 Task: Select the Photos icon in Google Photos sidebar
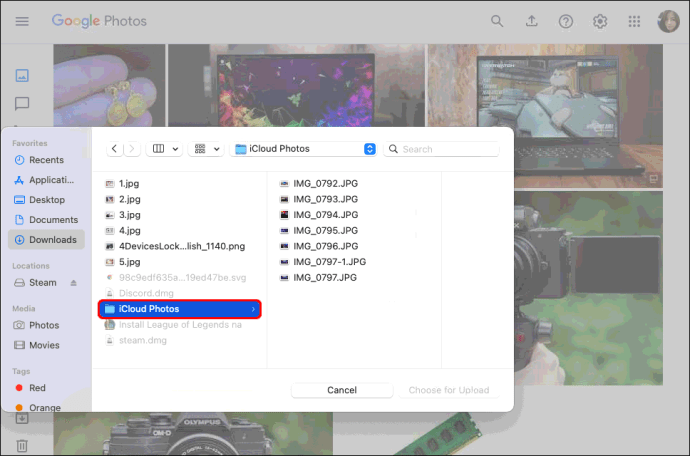22,75
